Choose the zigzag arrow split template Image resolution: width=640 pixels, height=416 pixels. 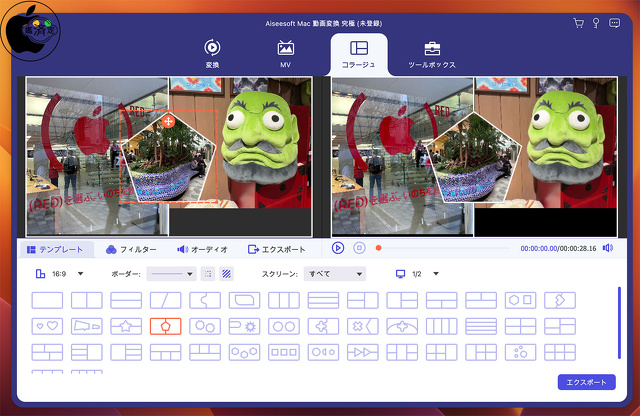[560, 300]
